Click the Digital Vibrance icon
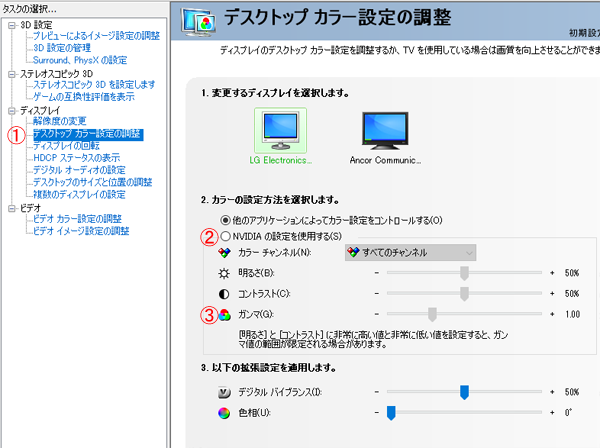The width and height of the screenshot is (600, 448). pos(224,392)
